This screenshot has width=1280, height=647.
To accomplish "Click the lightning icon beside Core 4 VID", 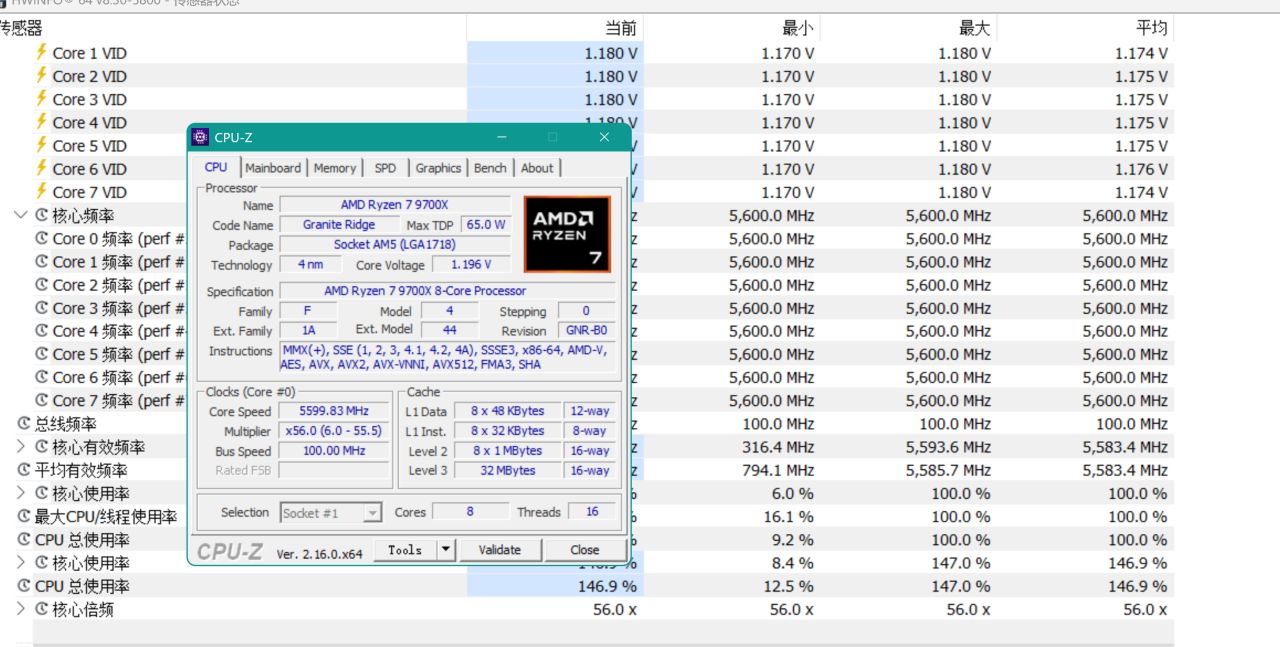I will pyautogui.click(x=41, y=122).
